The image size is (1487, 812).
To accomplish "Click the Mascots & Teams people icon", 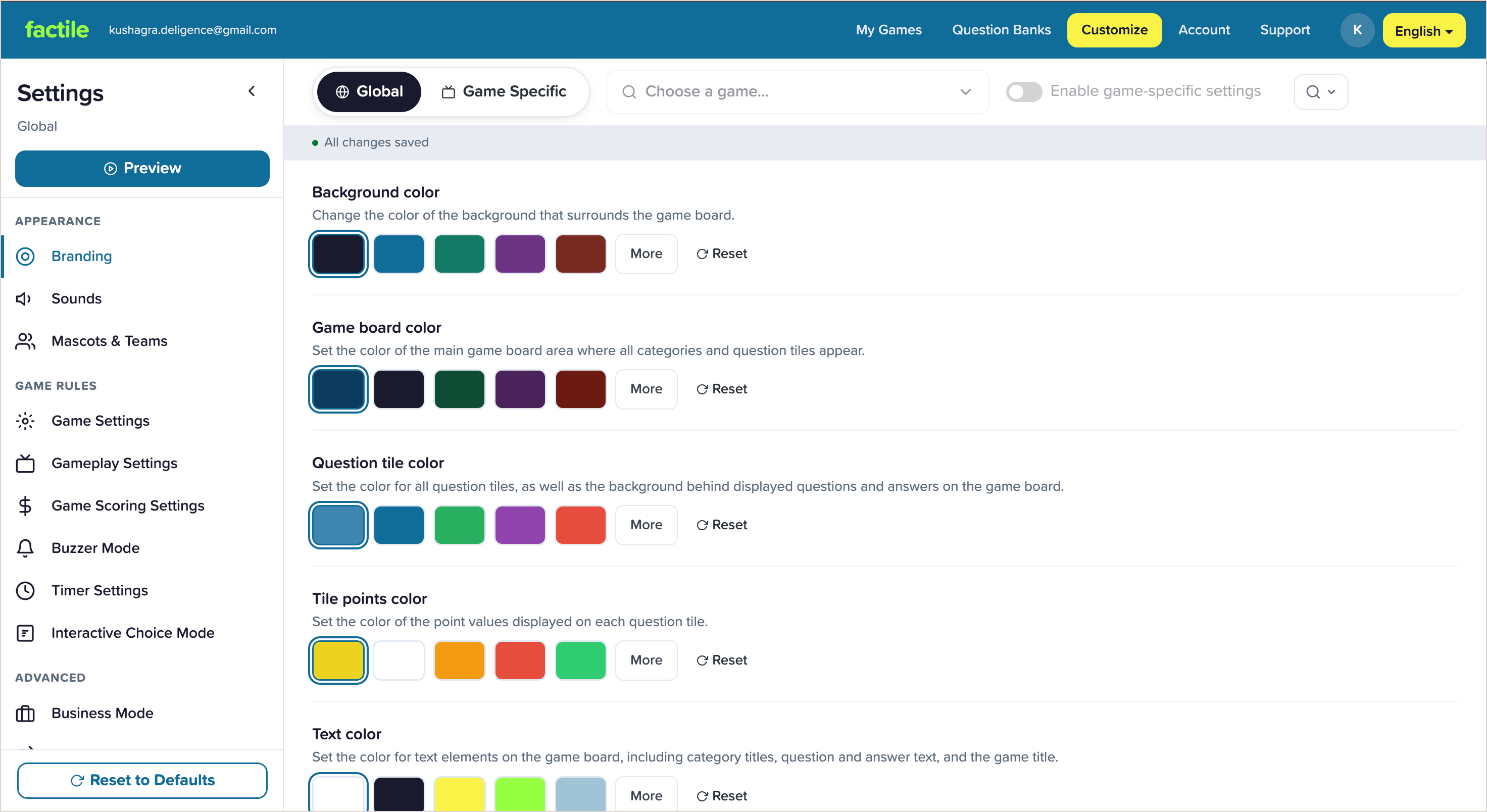I will point(25,341).
